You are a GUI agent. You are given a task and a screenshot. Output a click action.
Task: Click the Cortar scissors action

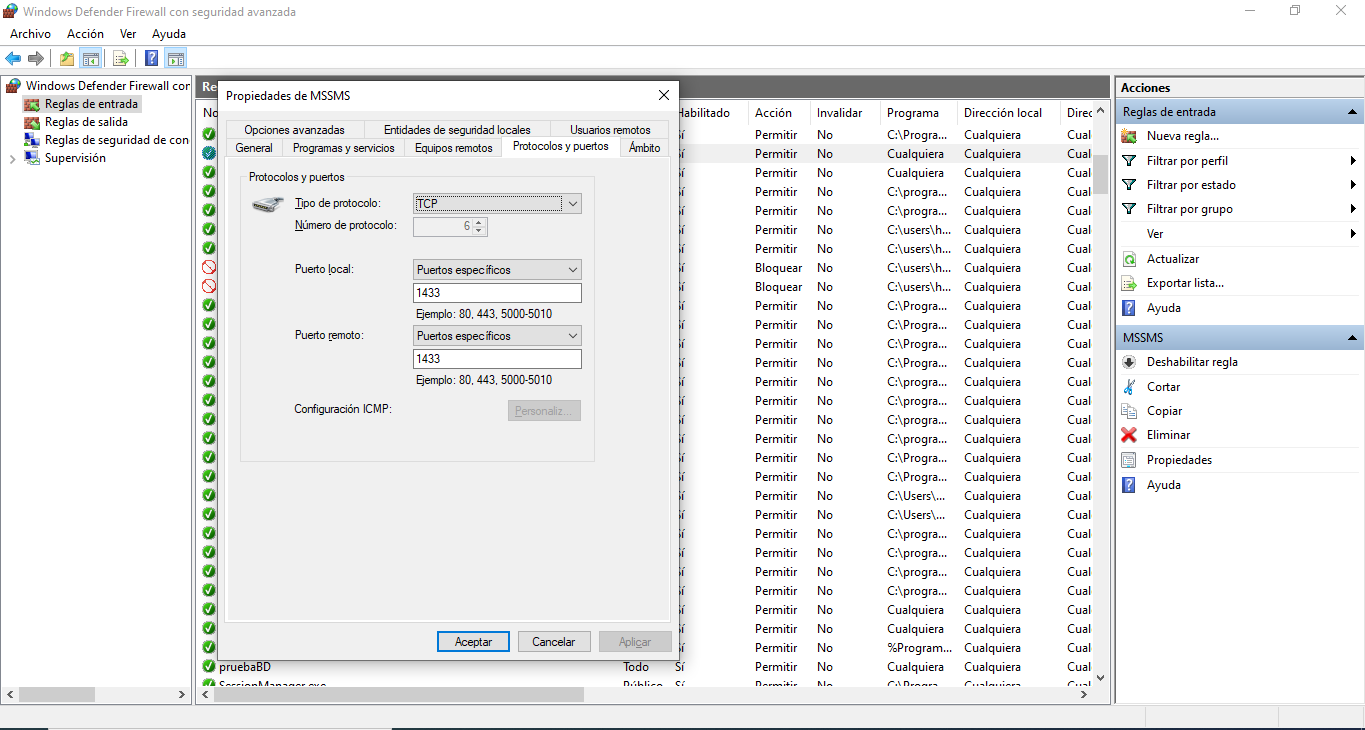point(1129,387)
